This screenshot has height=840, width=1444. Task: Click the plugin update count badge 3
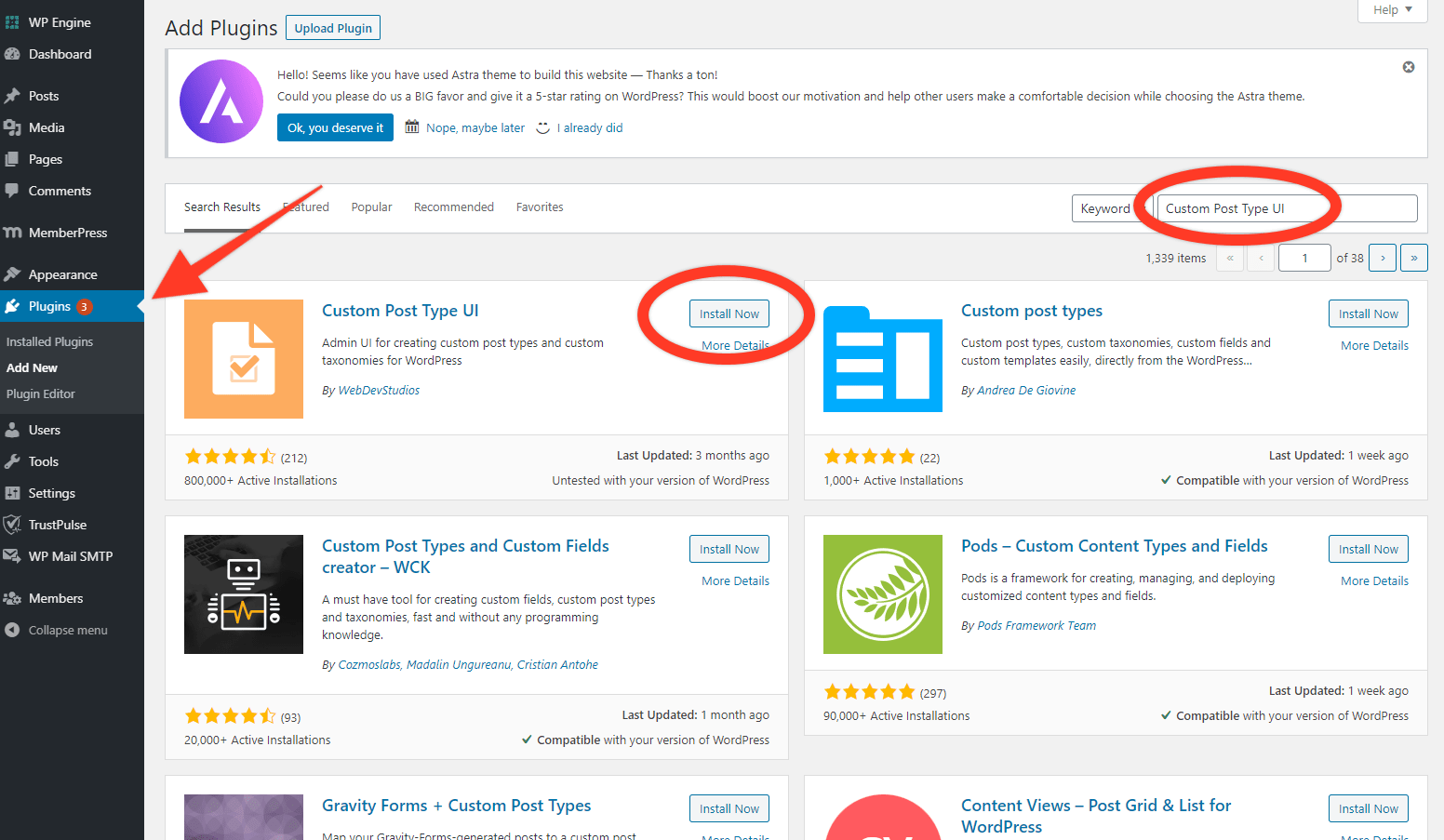coord(84,307)
